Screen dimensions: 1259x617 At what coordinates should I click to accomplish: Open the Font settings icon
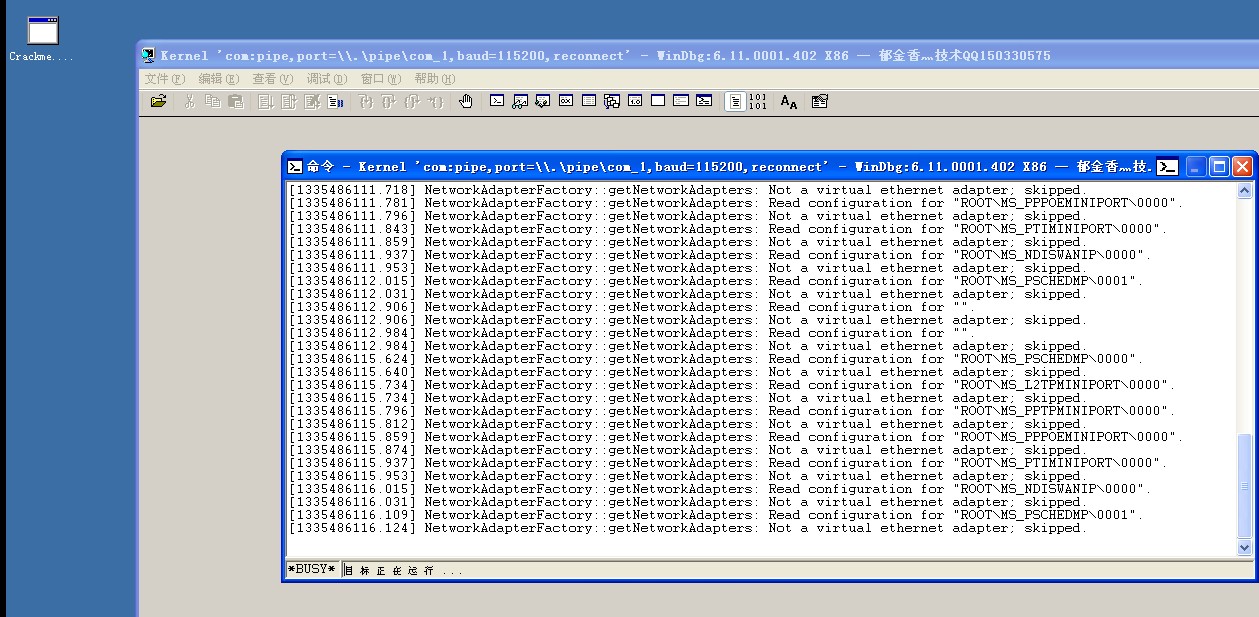point(788,101)
